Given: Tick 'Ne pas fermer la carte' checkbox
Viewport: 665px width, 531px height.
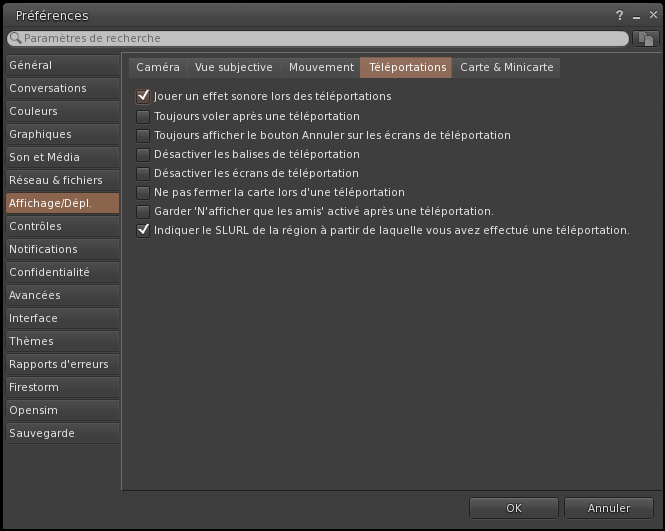Looking at the screenshot, I should [x=143, y=192].
